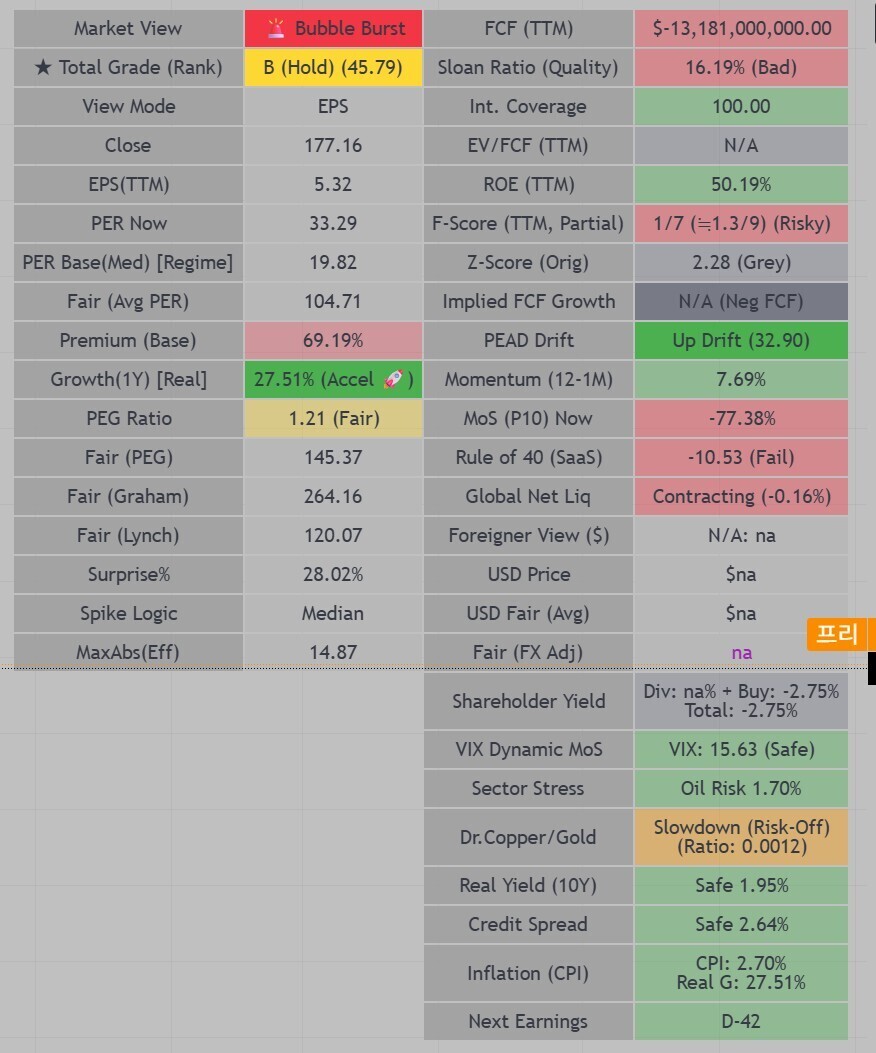Click the VIX: 15.63 (Safe) cell
Screen dimensions: 876x1053
point(740,749)
